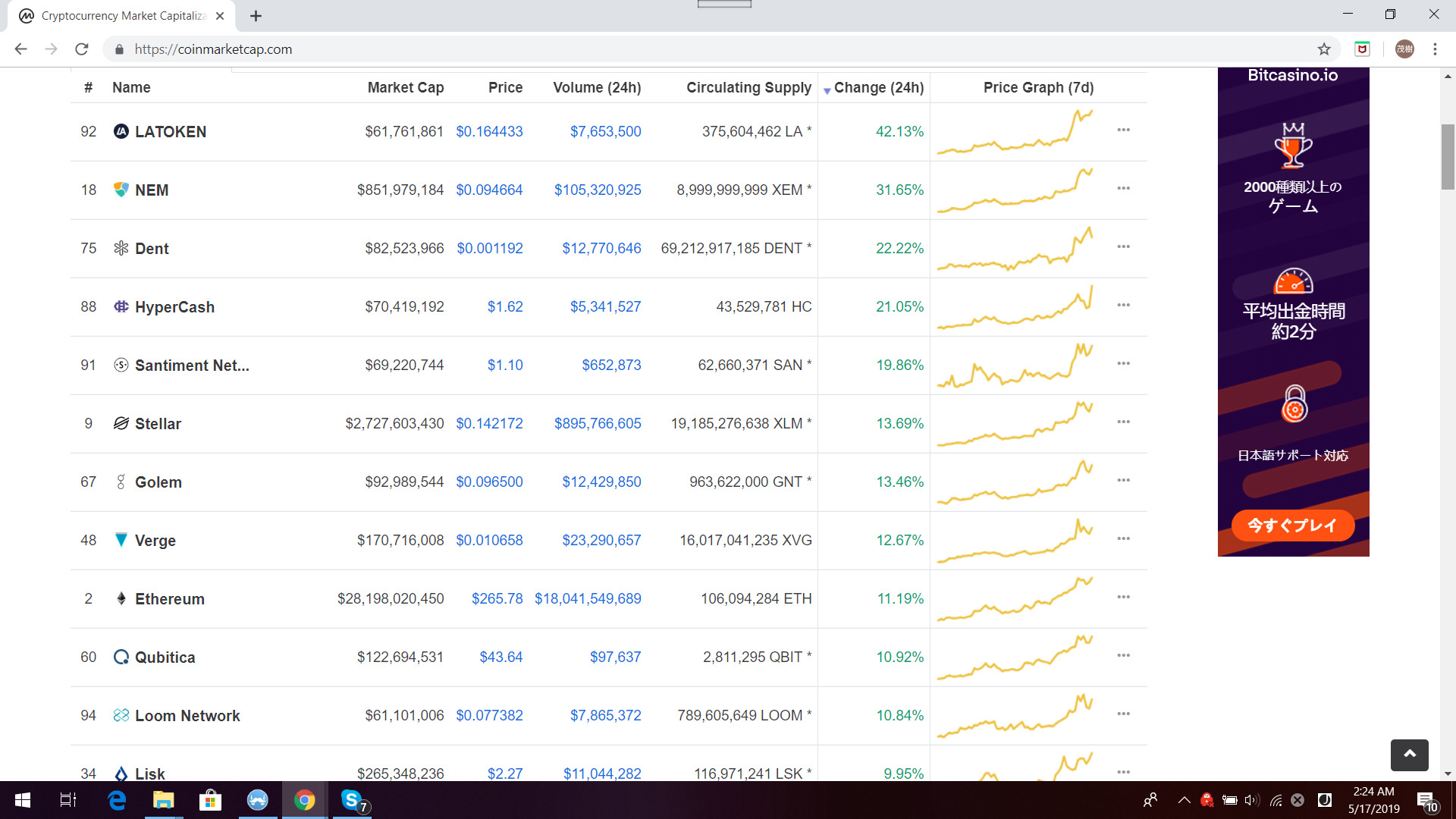Open the more options menu for Dent
The width and height of the screenshot is (1456, 819).
tap(1123, 247)
